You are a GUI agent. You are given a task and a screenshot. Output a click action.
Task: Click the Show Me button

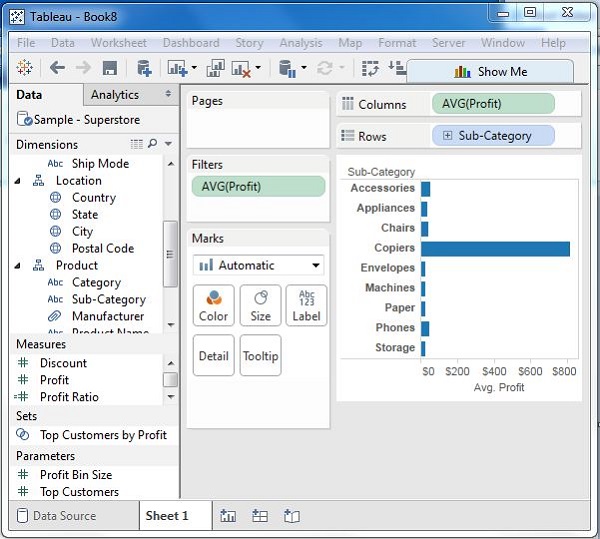(490, 71)
